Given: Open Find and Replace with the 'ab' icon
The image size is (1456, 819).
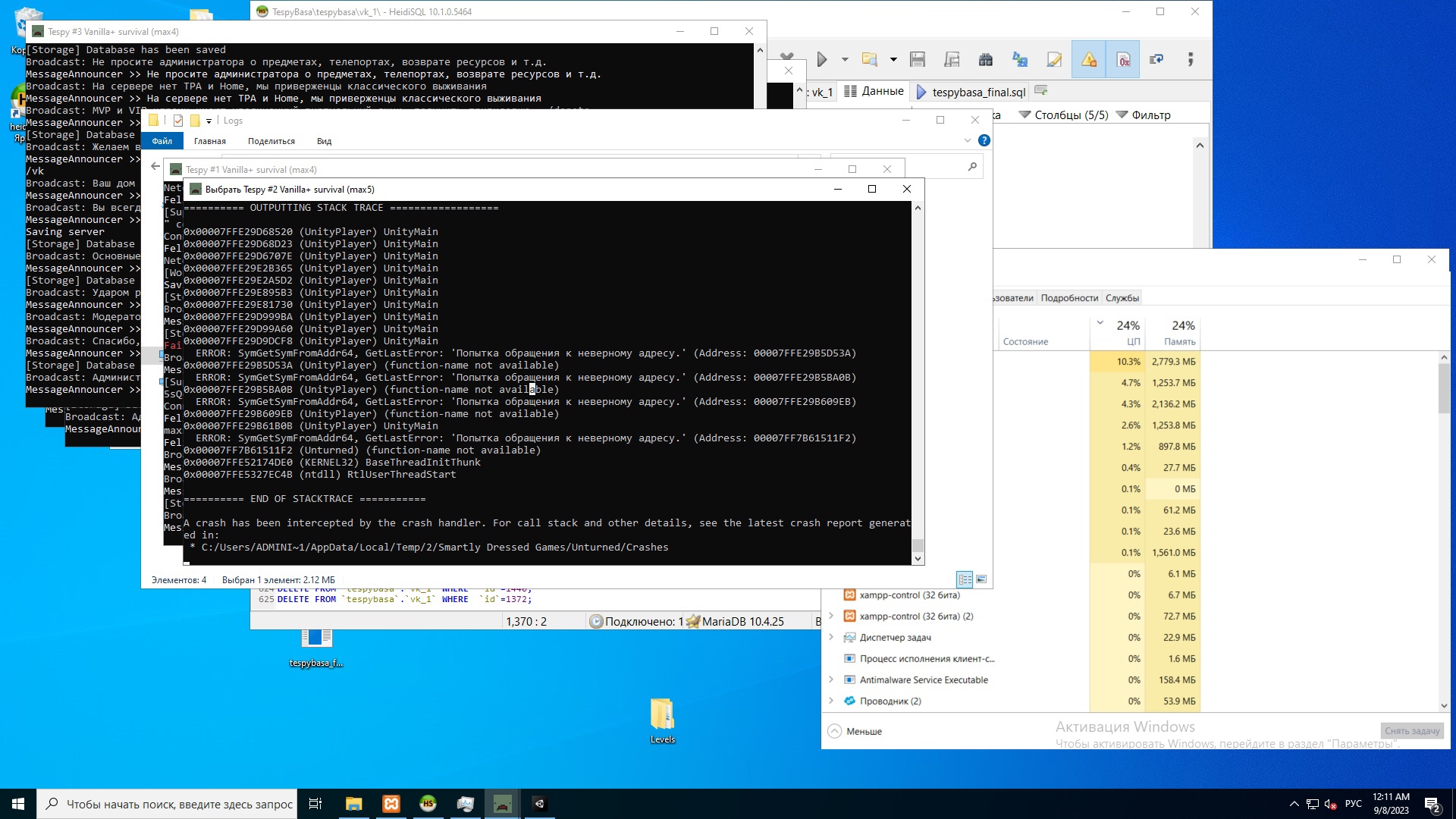Looking at the screenshot, I should tap(1021, 59).
